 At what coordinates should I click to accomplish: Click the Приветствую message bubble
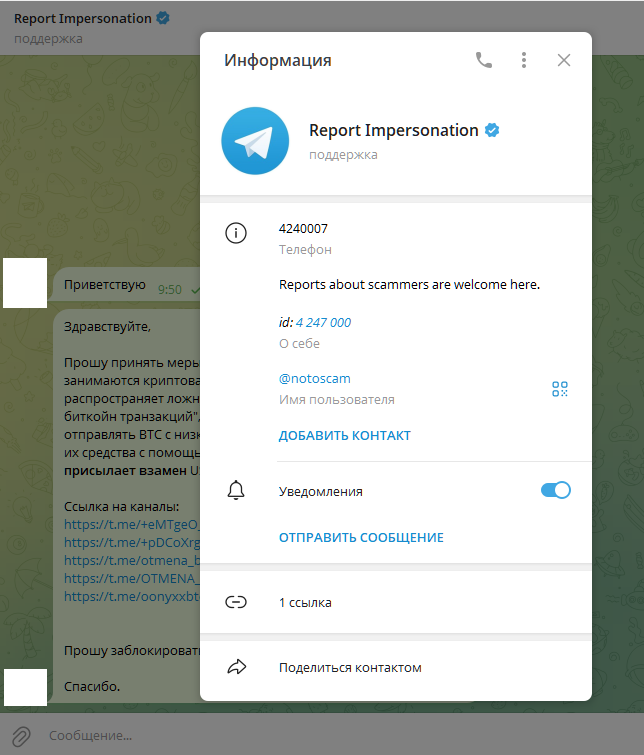pyautogui.click(x=126, y=285)
